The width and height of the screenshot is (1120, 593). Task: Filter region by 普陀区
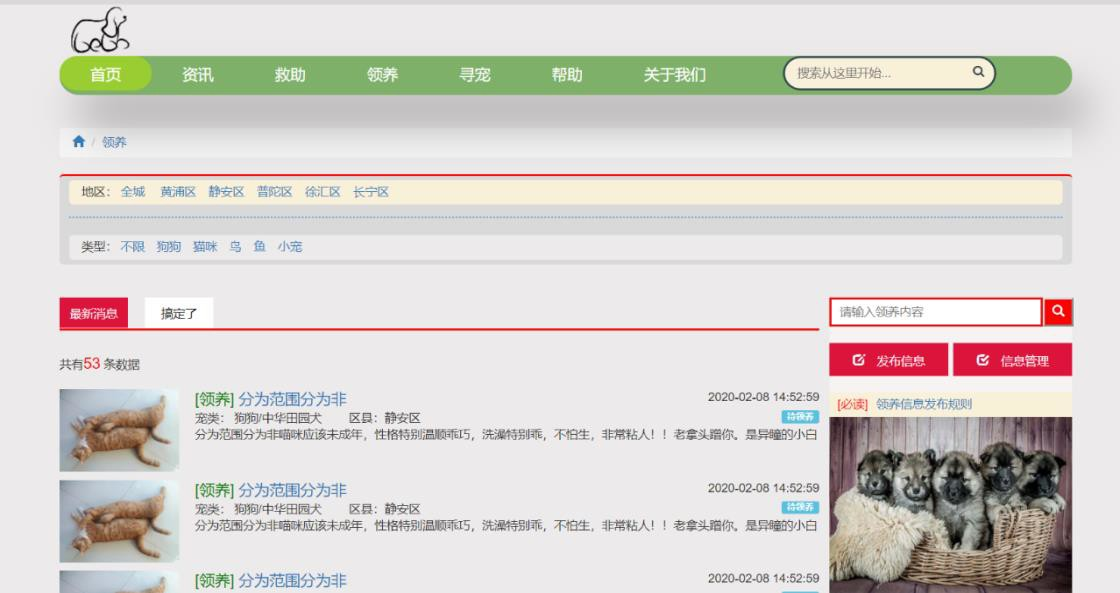(275, 191)
